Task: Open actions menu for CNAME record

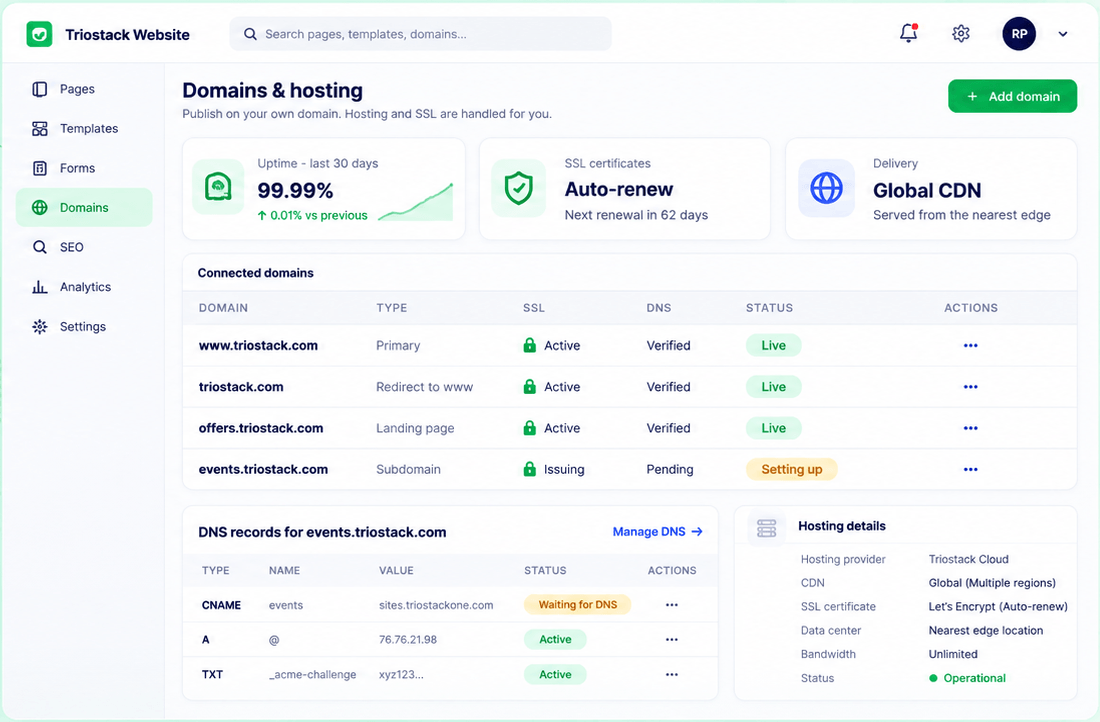Action: point(671,605)
